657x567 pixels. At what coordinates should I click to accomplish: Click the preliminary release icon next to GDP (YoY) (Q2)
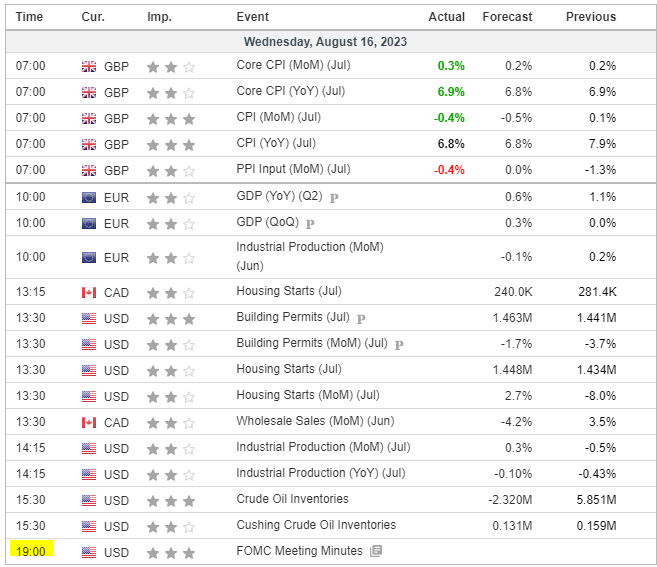[334, 198]
